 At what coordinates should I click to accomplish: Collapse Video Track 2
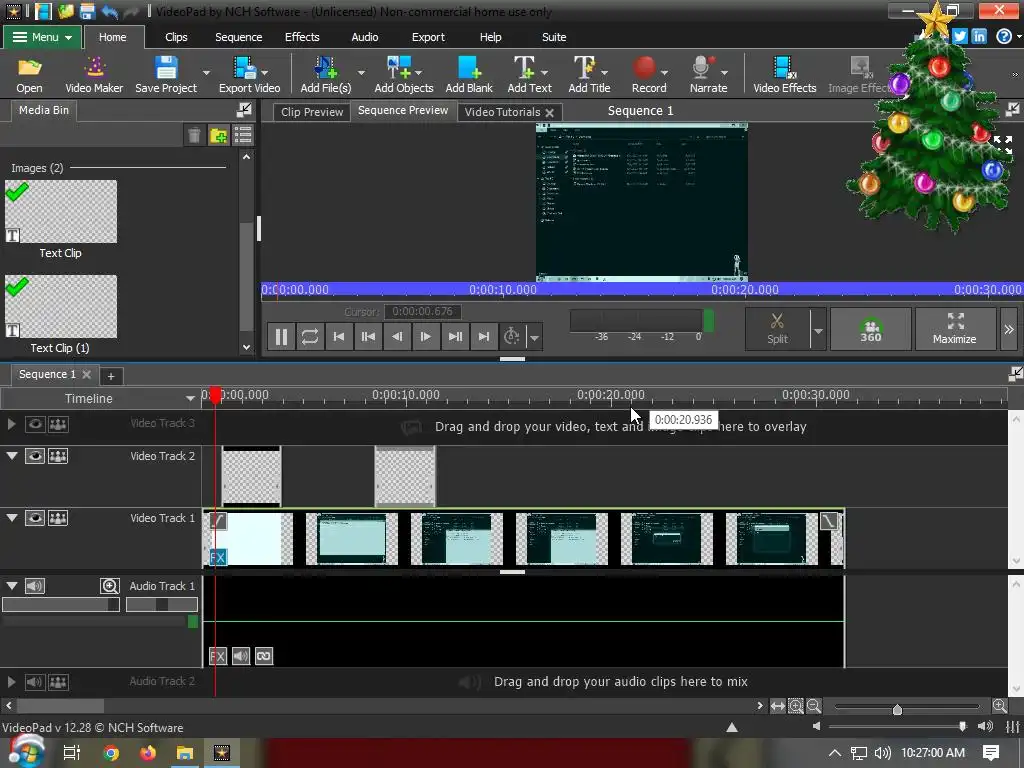(x=12, y=456)
